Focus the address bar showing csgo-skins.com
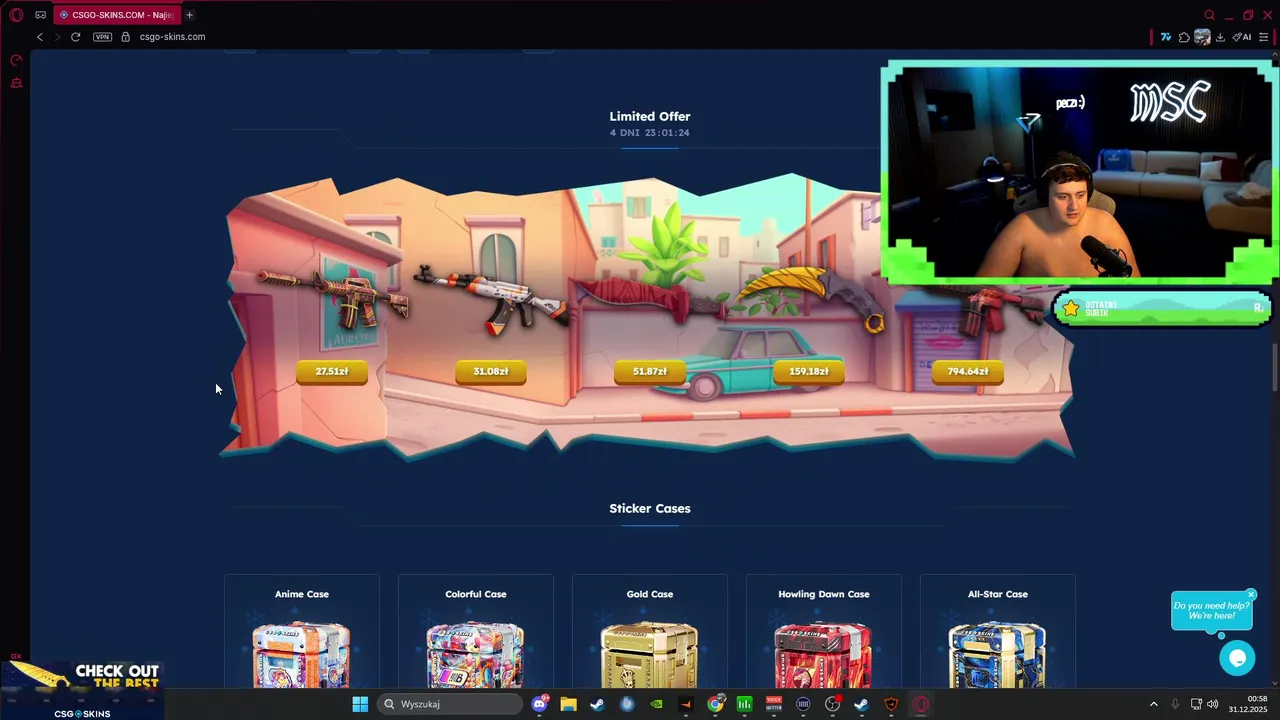 click(x=172, y=37)
